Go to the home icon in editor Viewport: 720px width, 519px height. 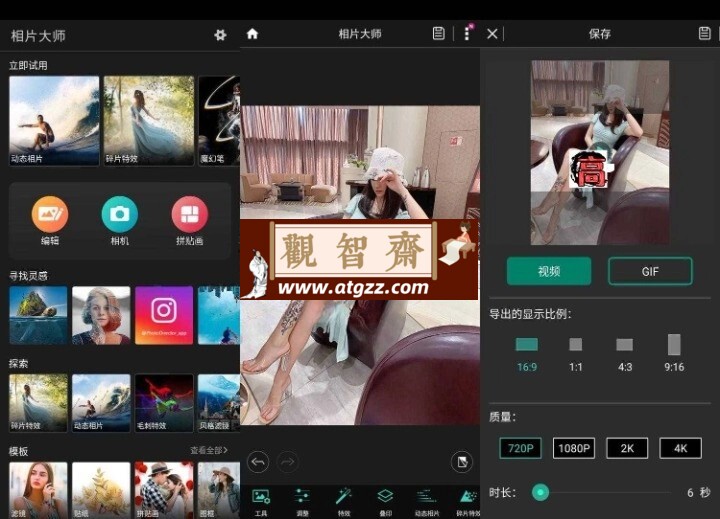pyautogui.click(x=253, y=34)
